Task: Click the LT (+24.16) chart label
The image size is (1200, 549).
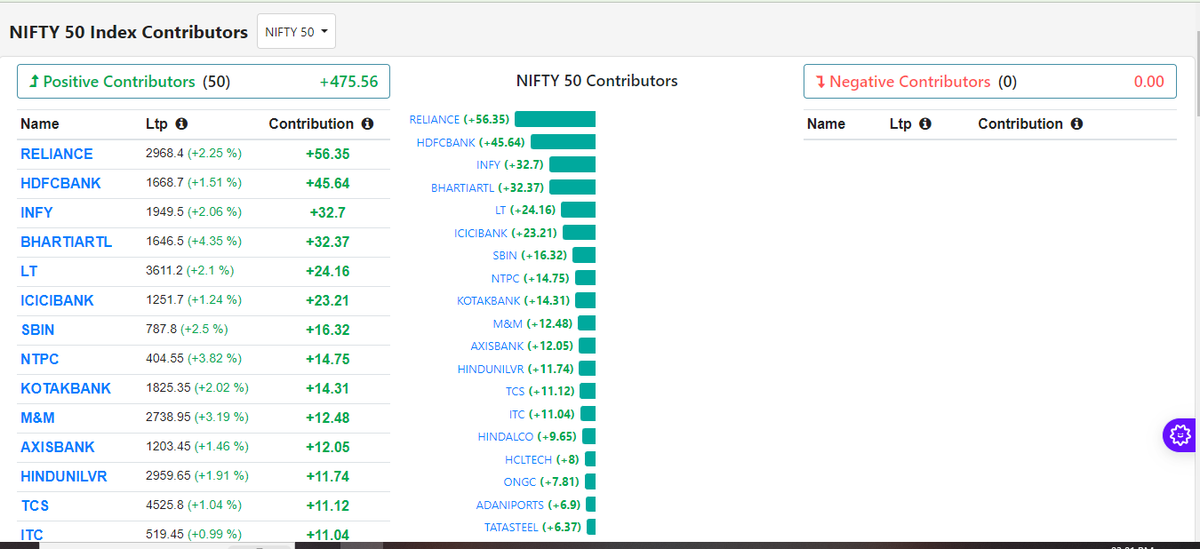Action: [526, 210]
